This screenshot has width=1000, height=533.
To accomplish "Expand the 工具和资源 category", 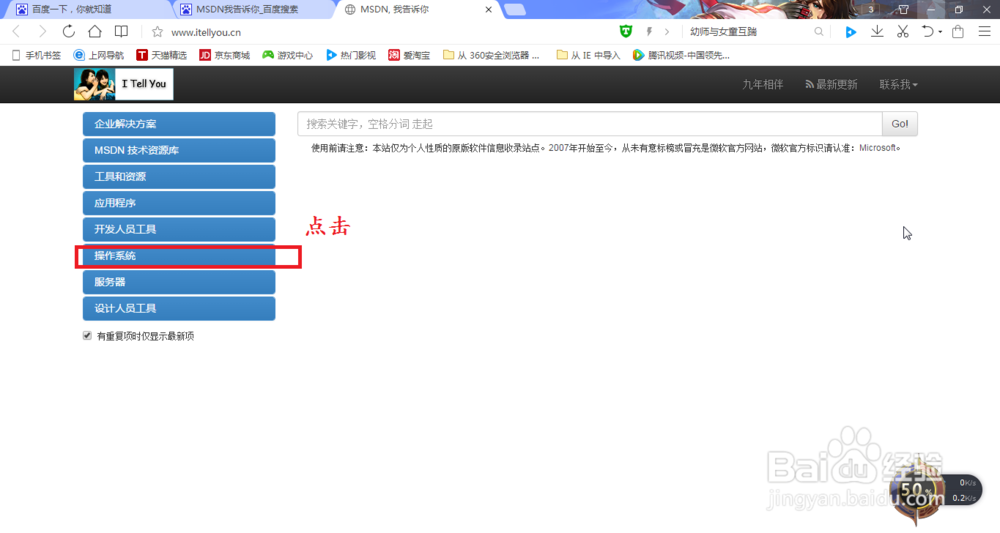I will [x=179, y=177].
